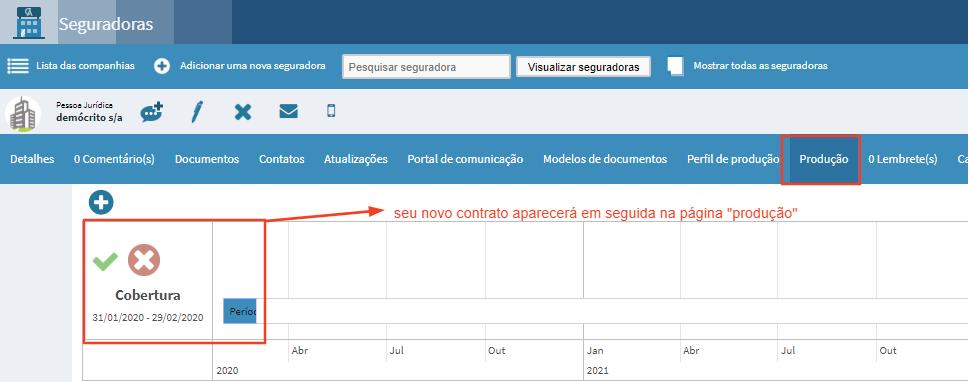Click the Adicionar uma nova seguradora link
This screenshot has width=968, height=382.
click(252, 65)
